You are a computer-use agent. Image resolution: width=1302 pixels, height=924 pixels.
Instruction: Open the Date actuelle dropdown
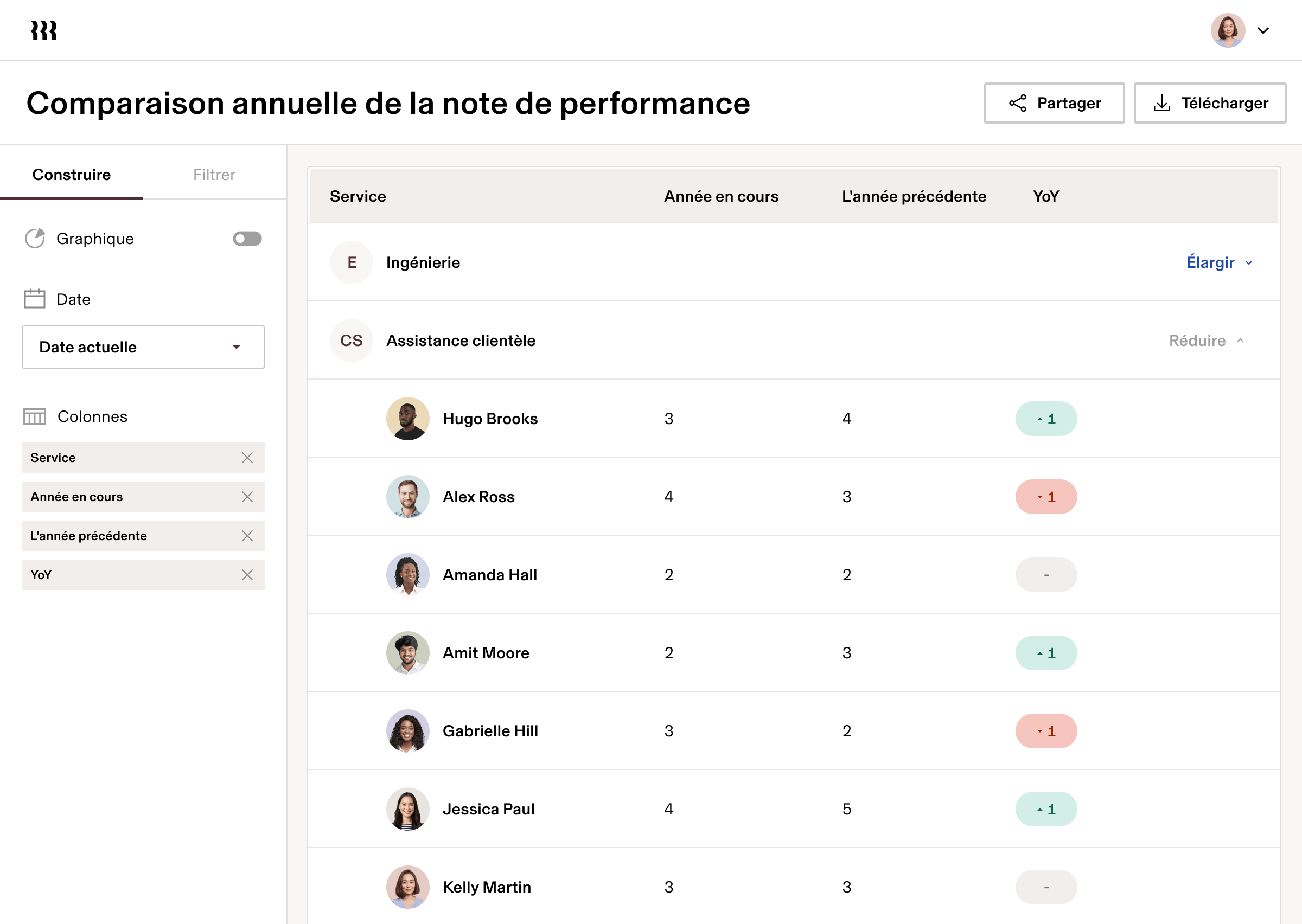(x=142, y=347)
